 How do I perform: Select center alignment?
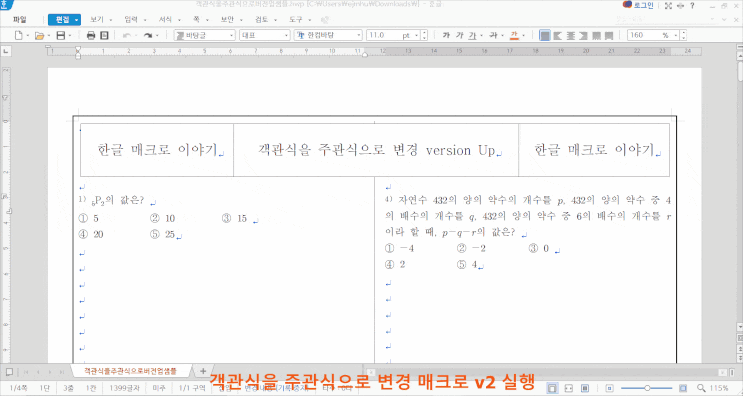571,36
